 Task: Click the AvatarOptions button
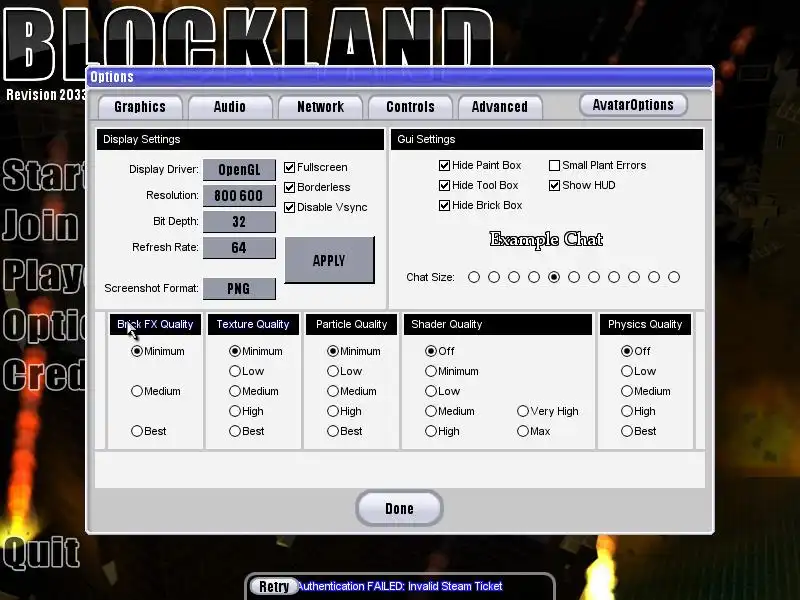[x=633, y=105]
